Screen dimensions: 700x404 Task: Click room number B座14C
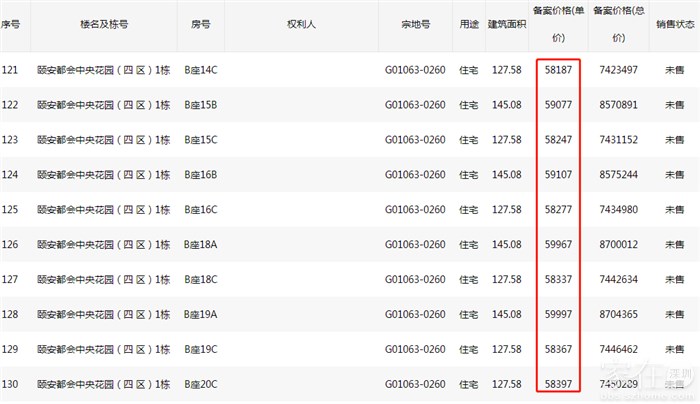pos(201,70)
